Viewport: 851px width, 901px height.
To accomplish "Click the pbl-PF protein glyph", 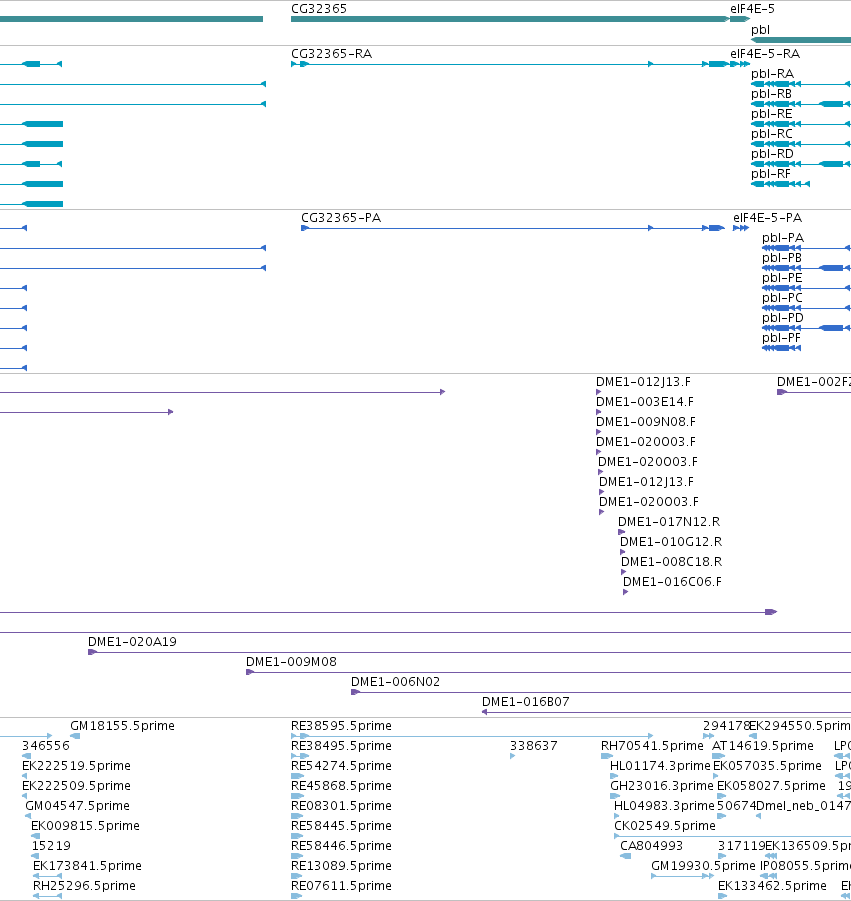I will 781,348.
